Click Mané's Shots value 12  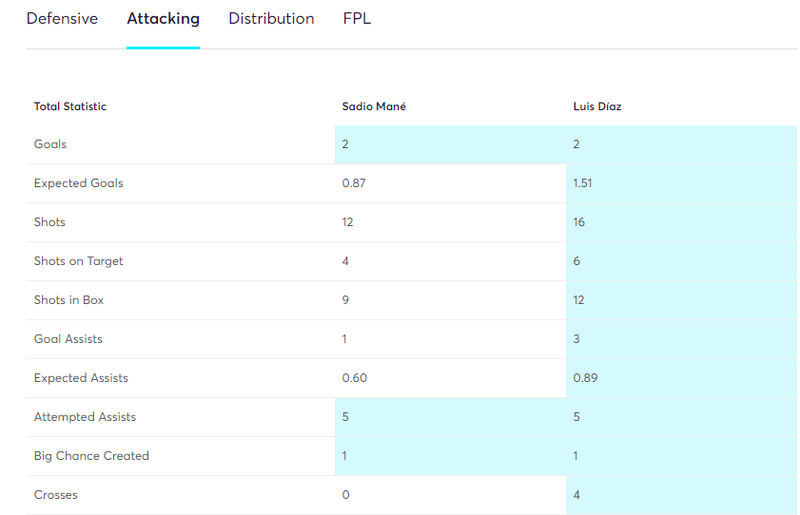(347, 222)
